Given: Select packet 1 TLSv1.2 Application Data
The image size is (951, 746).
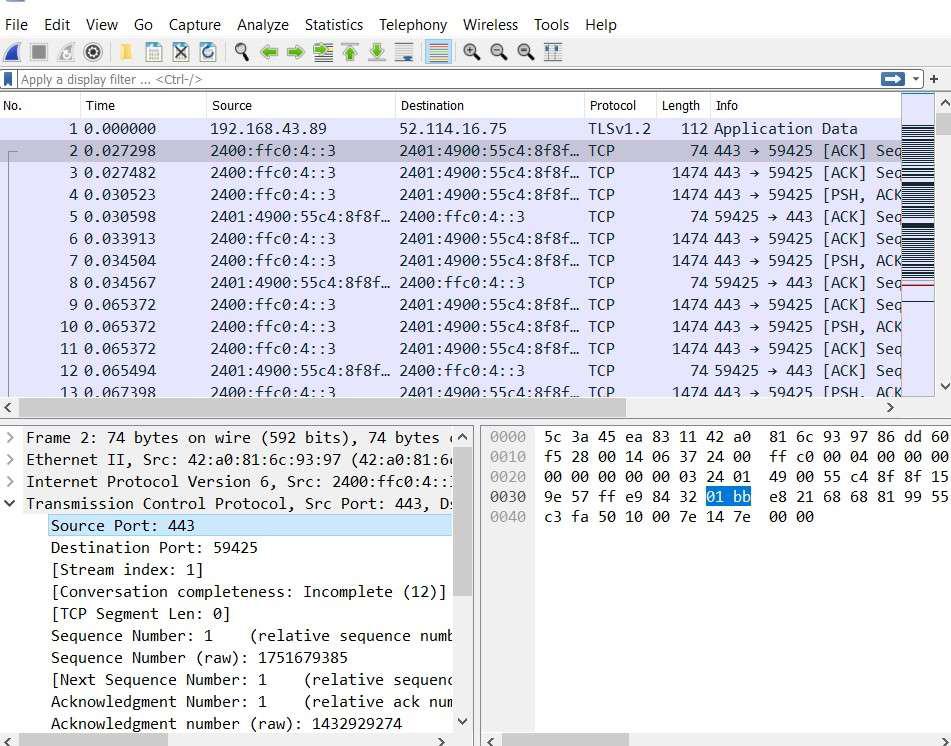Looking at the screenshot, I should coord(451,129).
